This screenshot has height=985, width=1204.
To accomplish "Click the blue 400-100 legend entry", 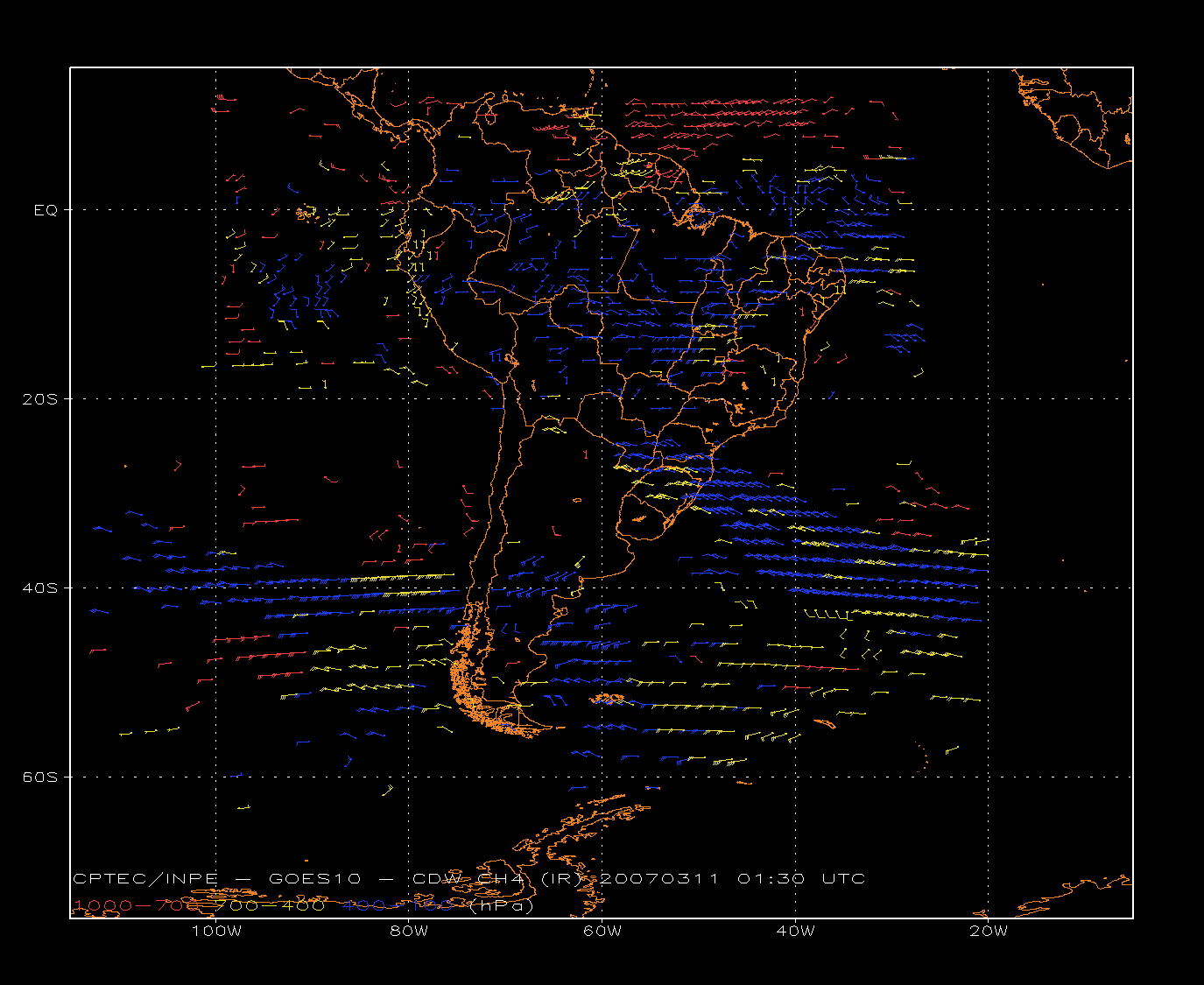I will pos(398,905).
